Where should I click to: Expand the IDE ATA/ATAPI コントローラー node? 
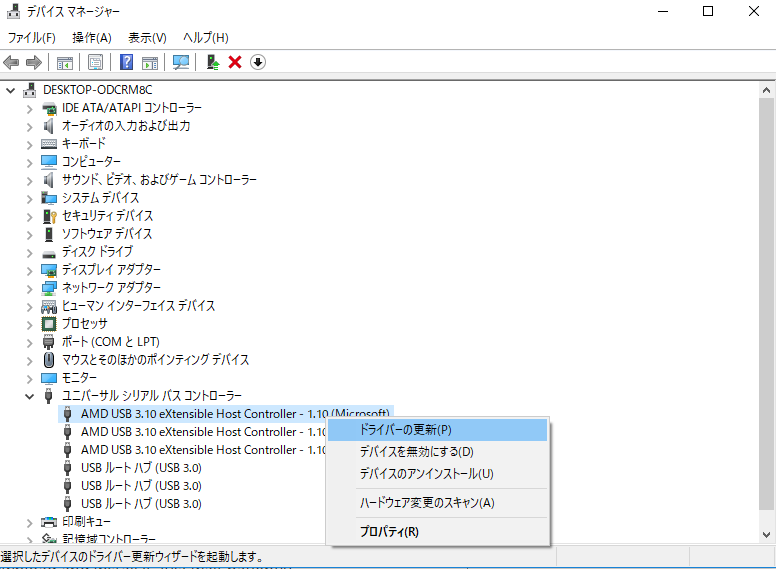(30, 109)
